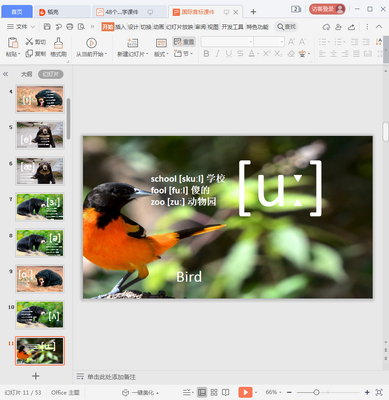Click the Paste (粘贴) clipboard icon
This screenshot has height=400, width=389.
pyautogui.click(x=13, y=43)
